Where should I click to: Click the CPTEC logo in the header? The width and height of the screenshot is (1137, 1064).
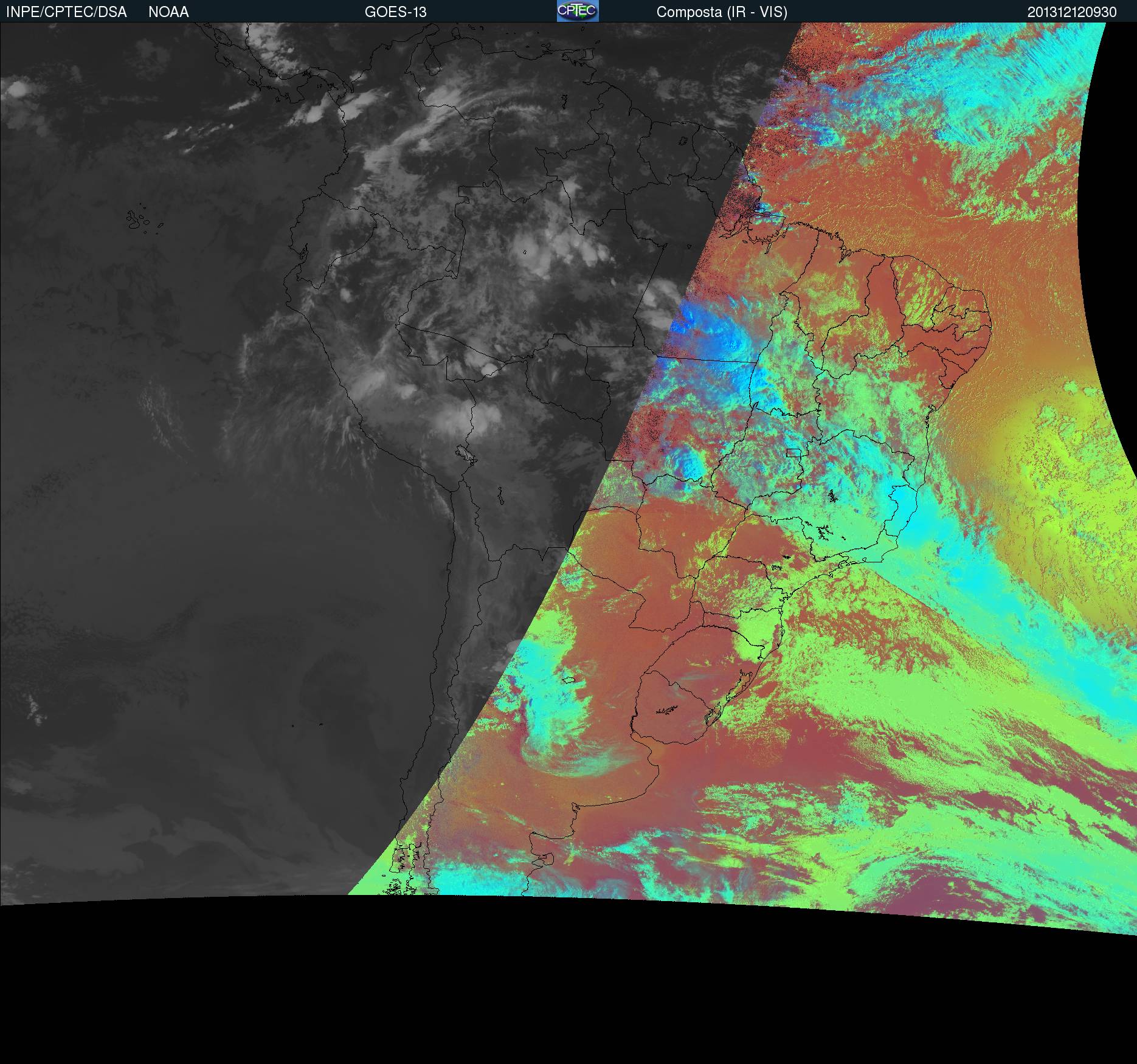coord(578,11)
